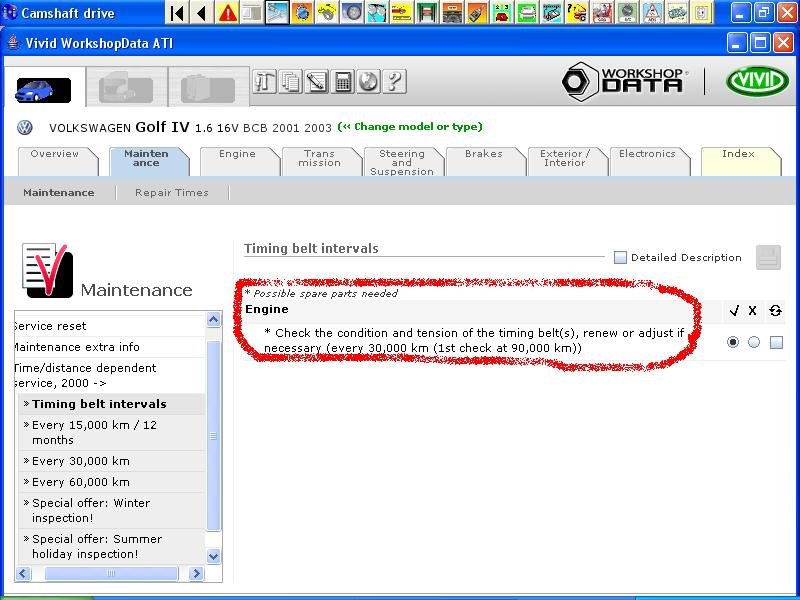Click the printer icon beside Detailed Description
The width and height of the screenshot is (800, 600).
[x=767, y=257]
